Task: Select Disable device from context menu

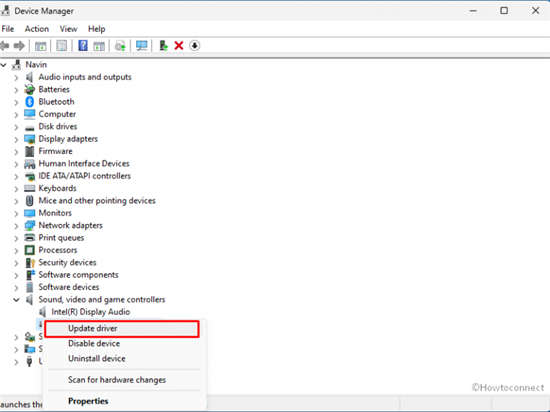Action: [94, 344]
